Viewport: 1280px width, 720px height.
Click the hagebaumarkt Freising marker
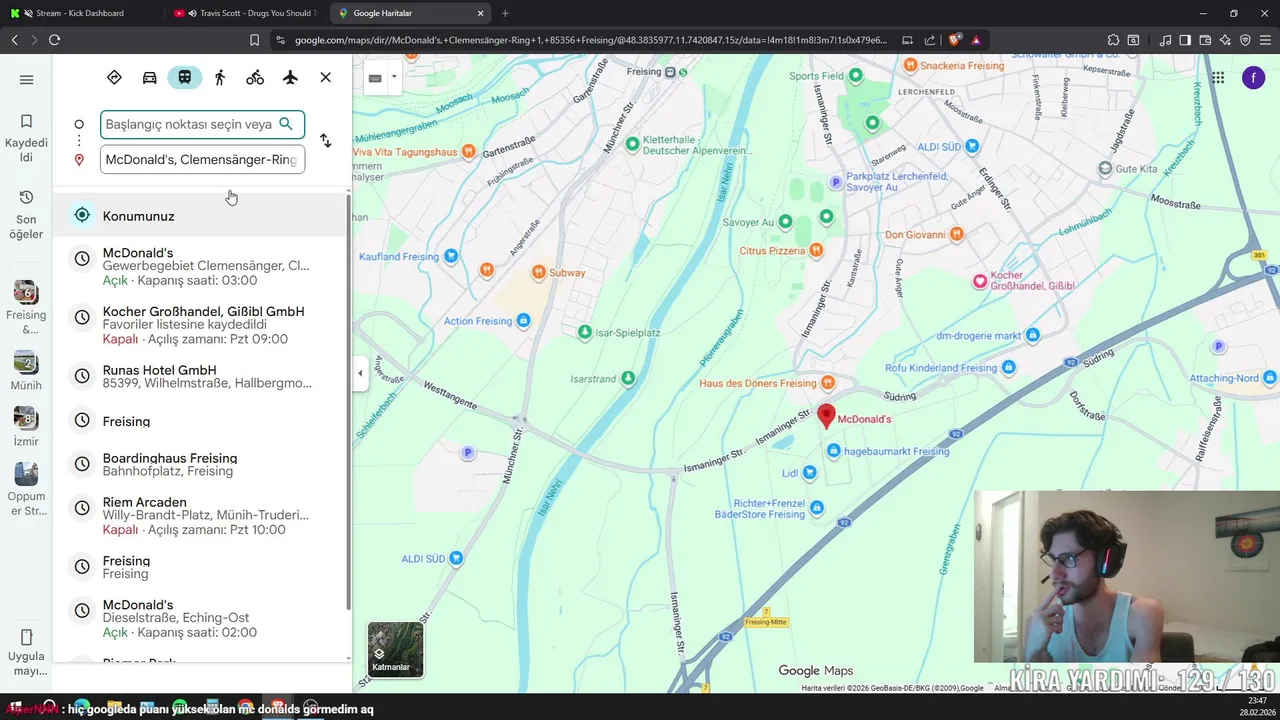(834, 451)
